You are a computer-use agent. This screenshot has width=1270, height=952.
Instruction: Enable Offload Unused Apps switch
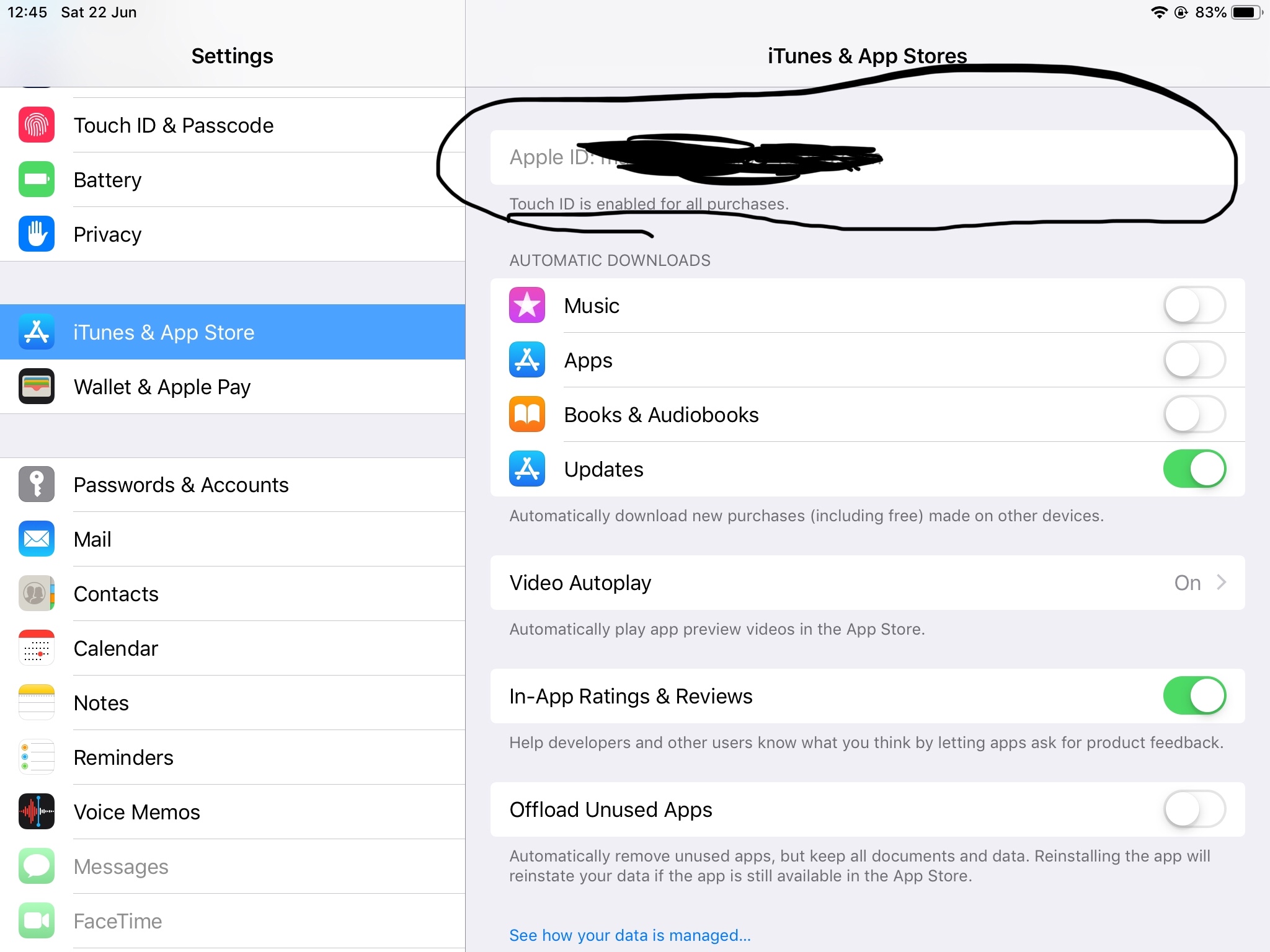click(1194, 809)
